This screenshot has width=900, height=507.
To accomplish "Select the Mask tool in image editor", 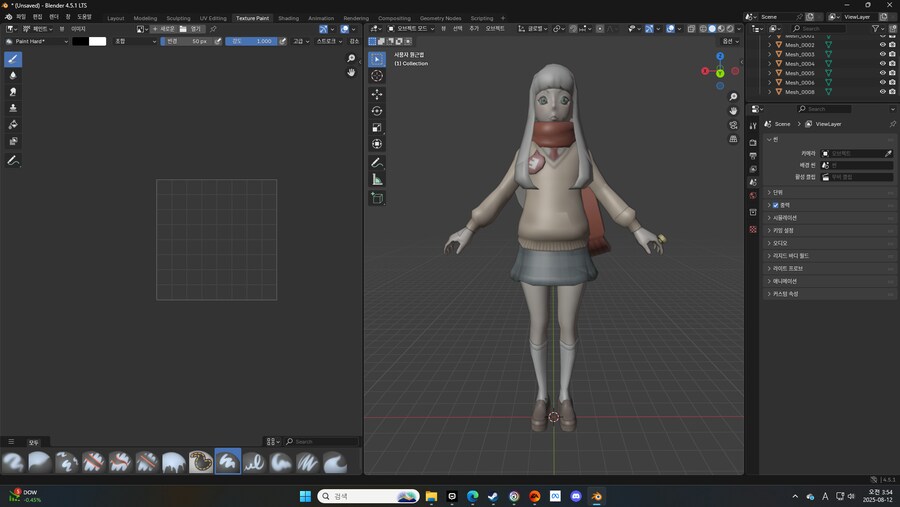I will tap(13, 141).
